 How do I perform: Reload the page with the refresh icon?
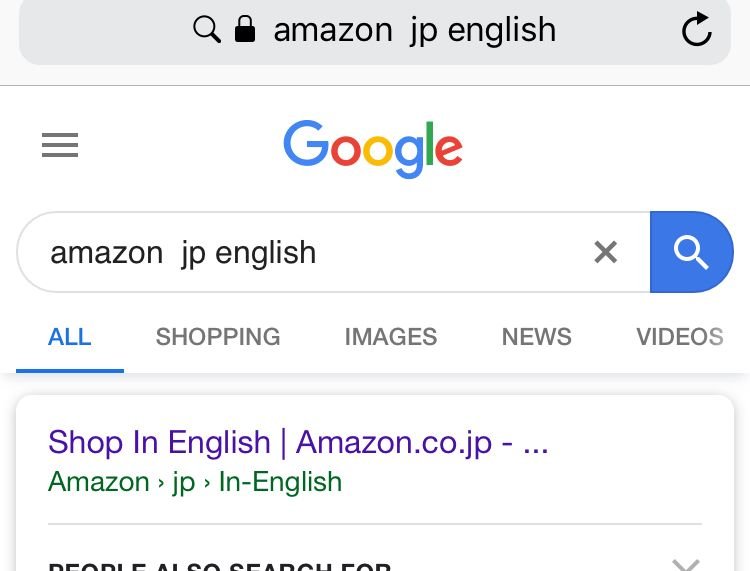click(696, 29)
